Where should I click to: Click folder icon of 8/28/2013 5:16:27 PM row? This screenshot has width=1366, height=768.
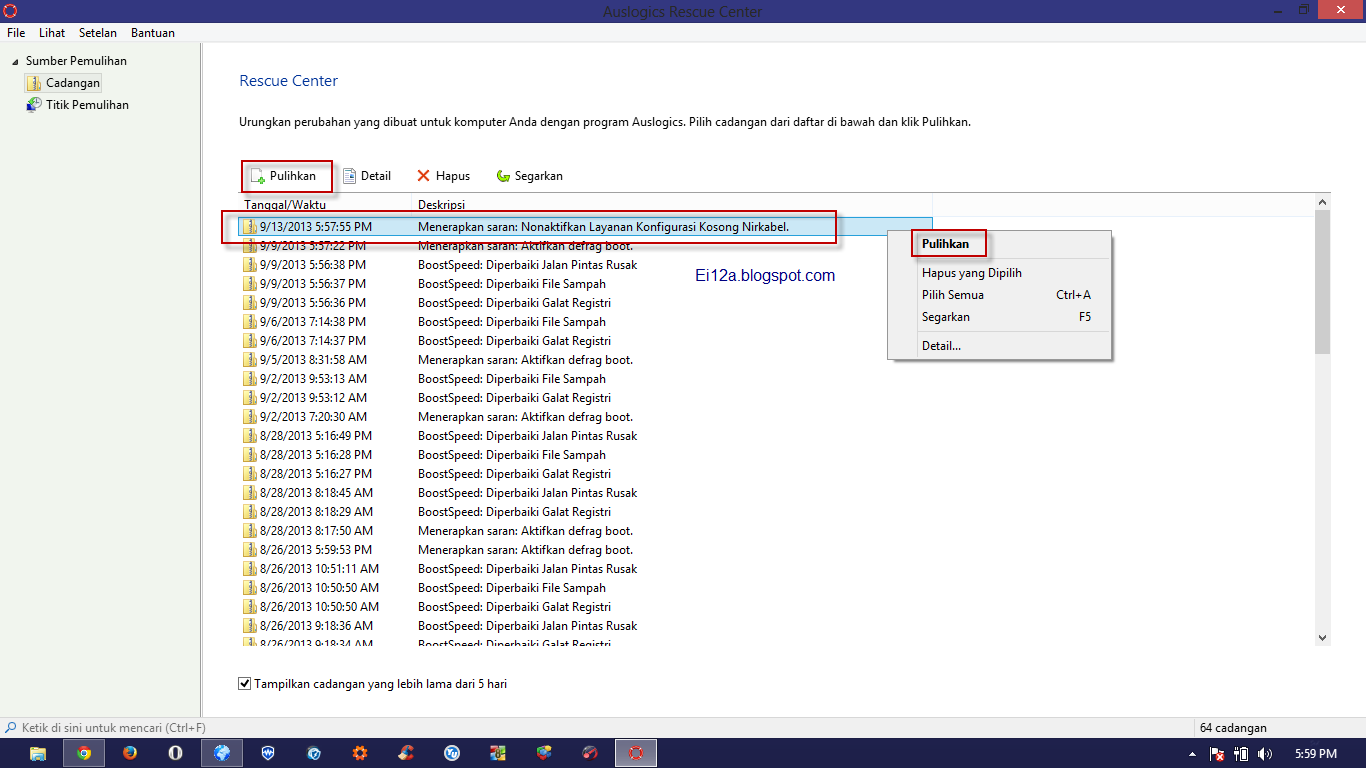250,474
